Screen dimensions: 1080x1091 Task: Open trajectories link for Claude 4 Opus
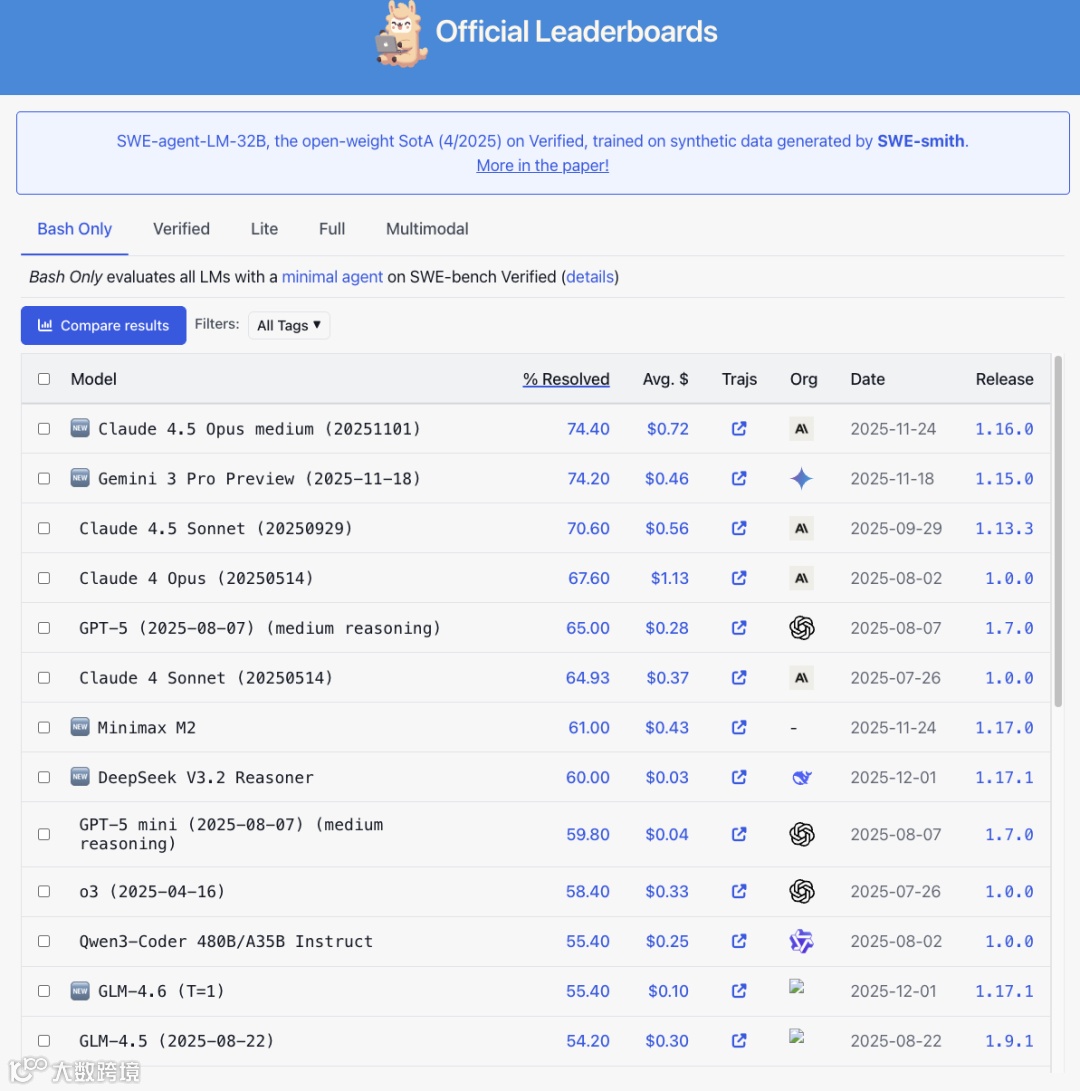(739, 578)
